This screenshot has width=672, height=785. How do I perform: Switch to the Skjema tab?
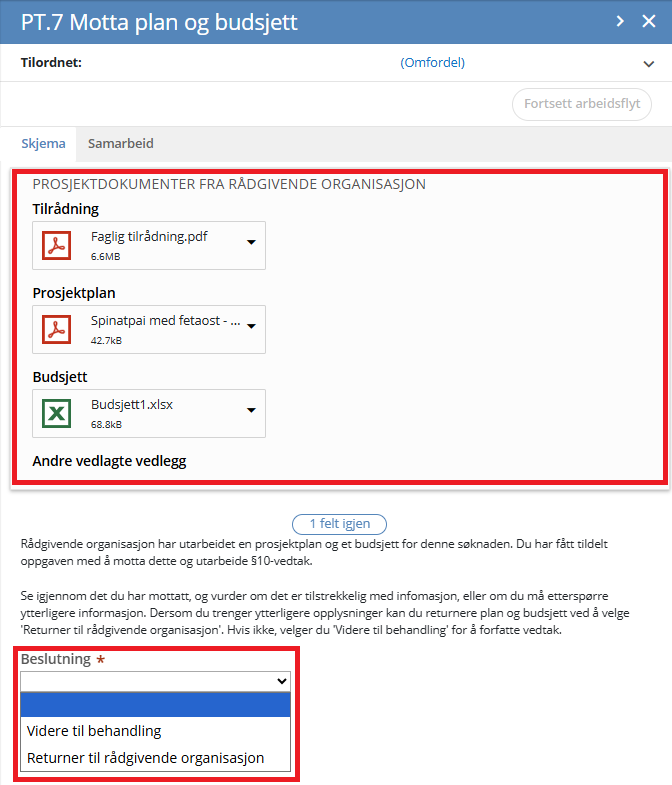coord(43,144)
